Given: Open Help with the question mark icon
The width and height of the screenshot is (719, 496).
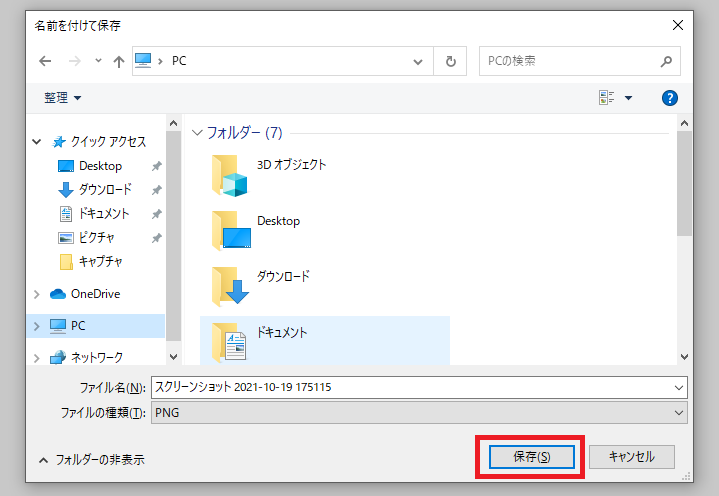Looking at the screenshot, I should pyautogui.click(x=669, y=98).
